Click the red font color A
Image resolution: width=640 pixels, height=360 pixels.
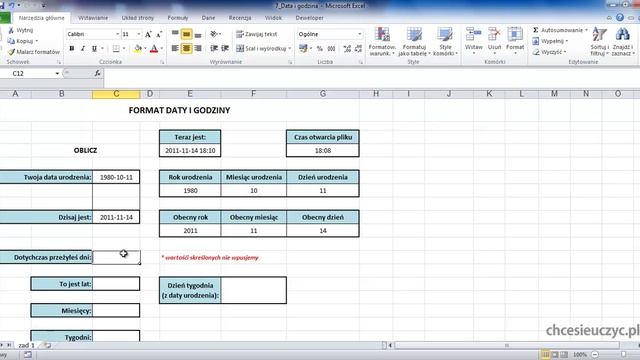[x=154, y=49]
